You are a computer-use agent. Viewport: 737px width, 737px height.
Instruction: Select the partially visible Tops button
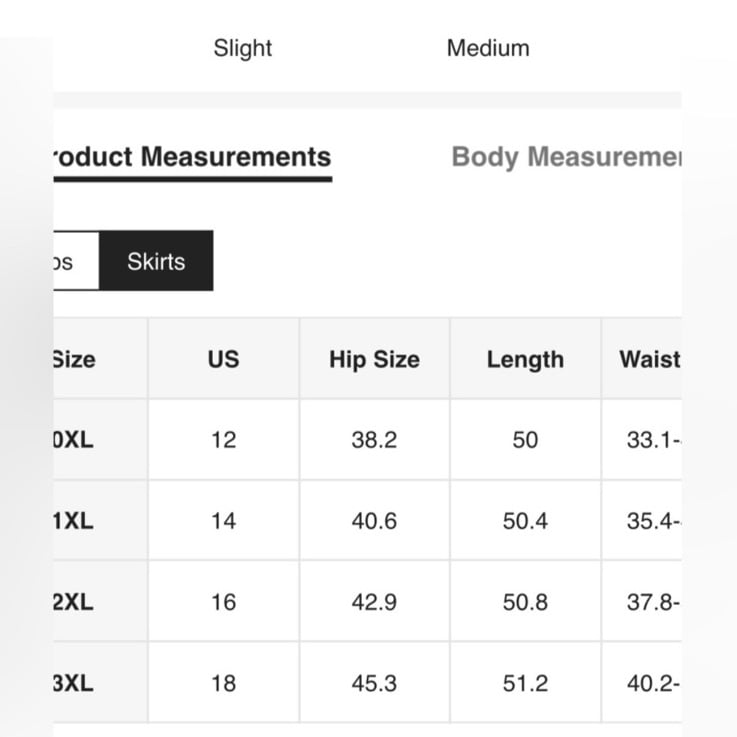76,261
